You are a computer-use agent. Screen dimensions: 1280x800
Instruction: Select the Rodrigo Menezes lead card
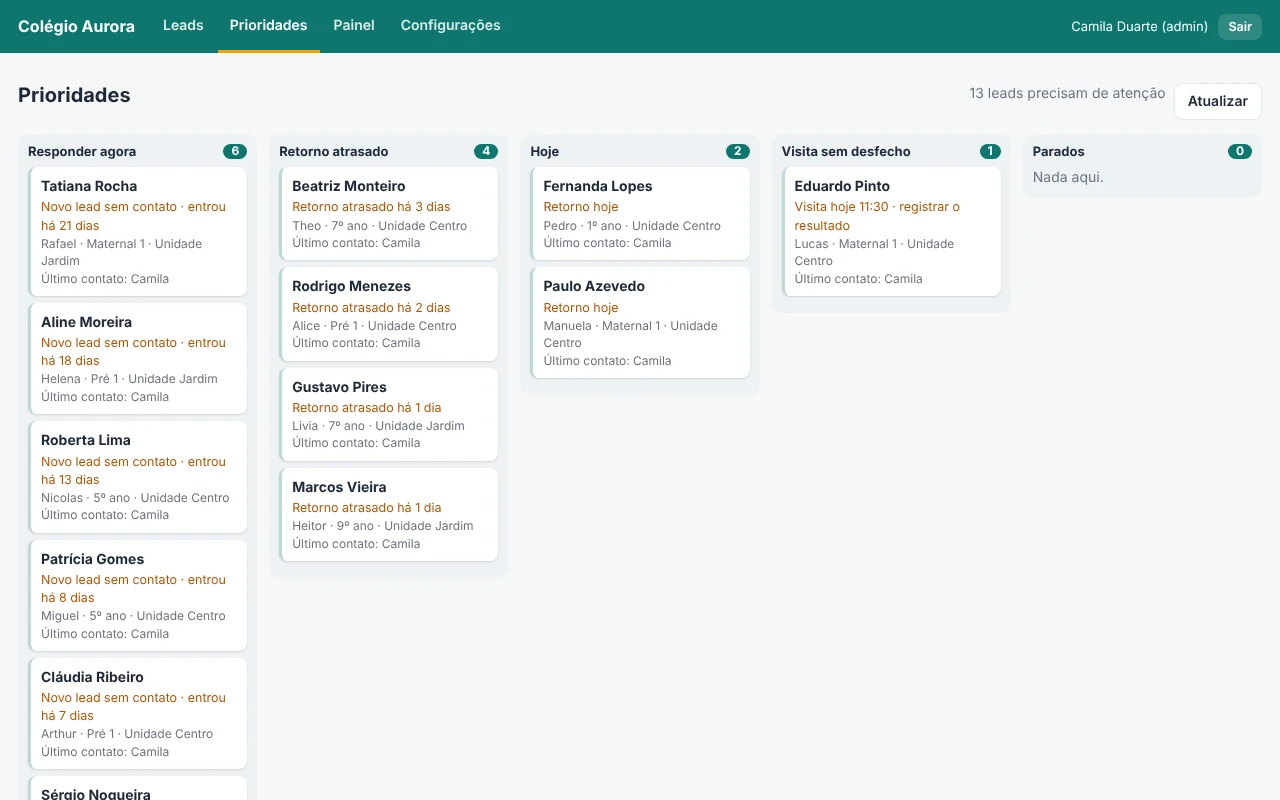click(389, 313)
